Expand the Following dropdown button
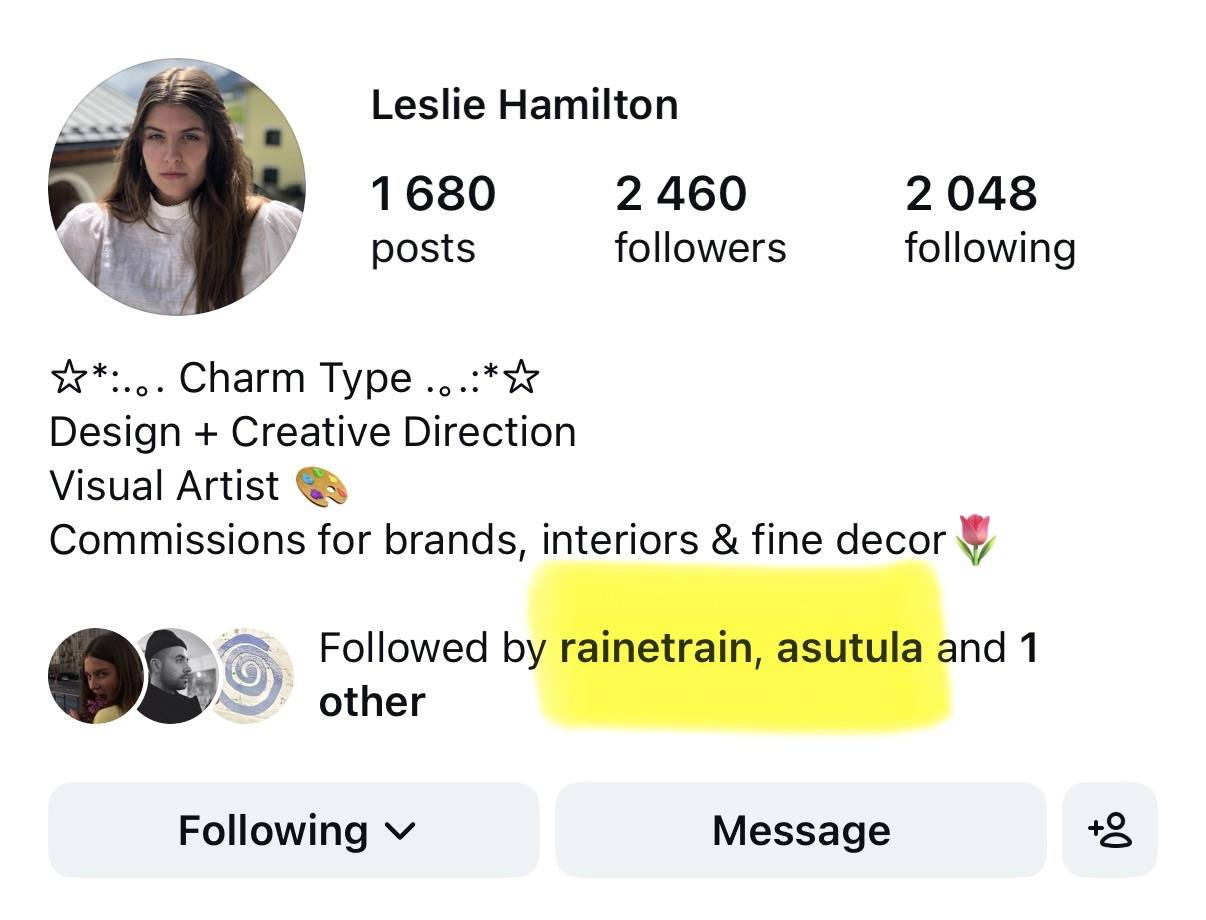Viewport: 1206px width, 920px height. tap(294, 830)
